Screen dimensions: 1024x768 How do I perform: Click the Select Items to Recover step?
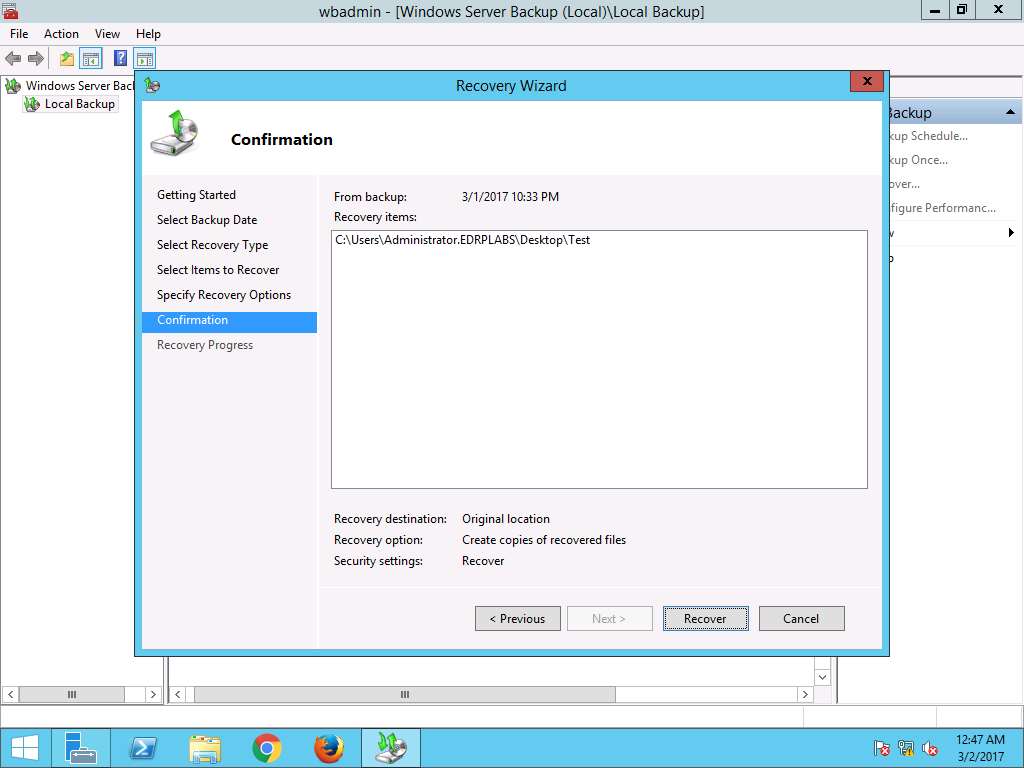(x=217, y=270)
